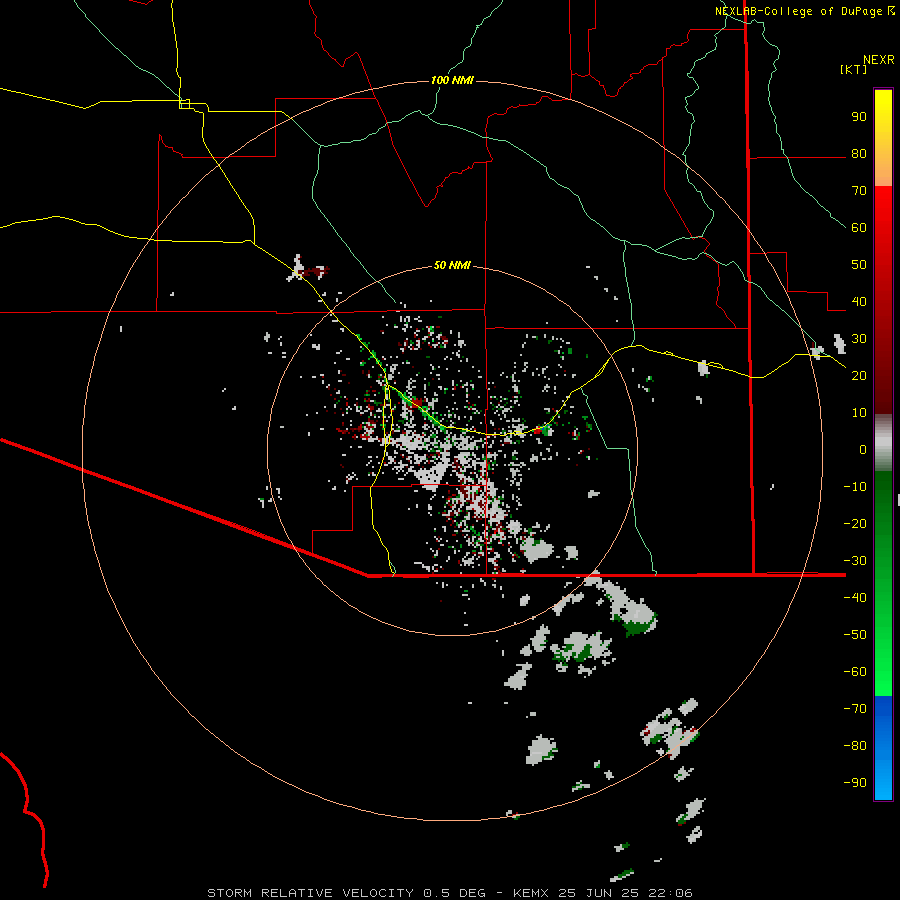The image size is (900, 900).
Task: Select the 10 value on the velocity scale
Action: 859,413
